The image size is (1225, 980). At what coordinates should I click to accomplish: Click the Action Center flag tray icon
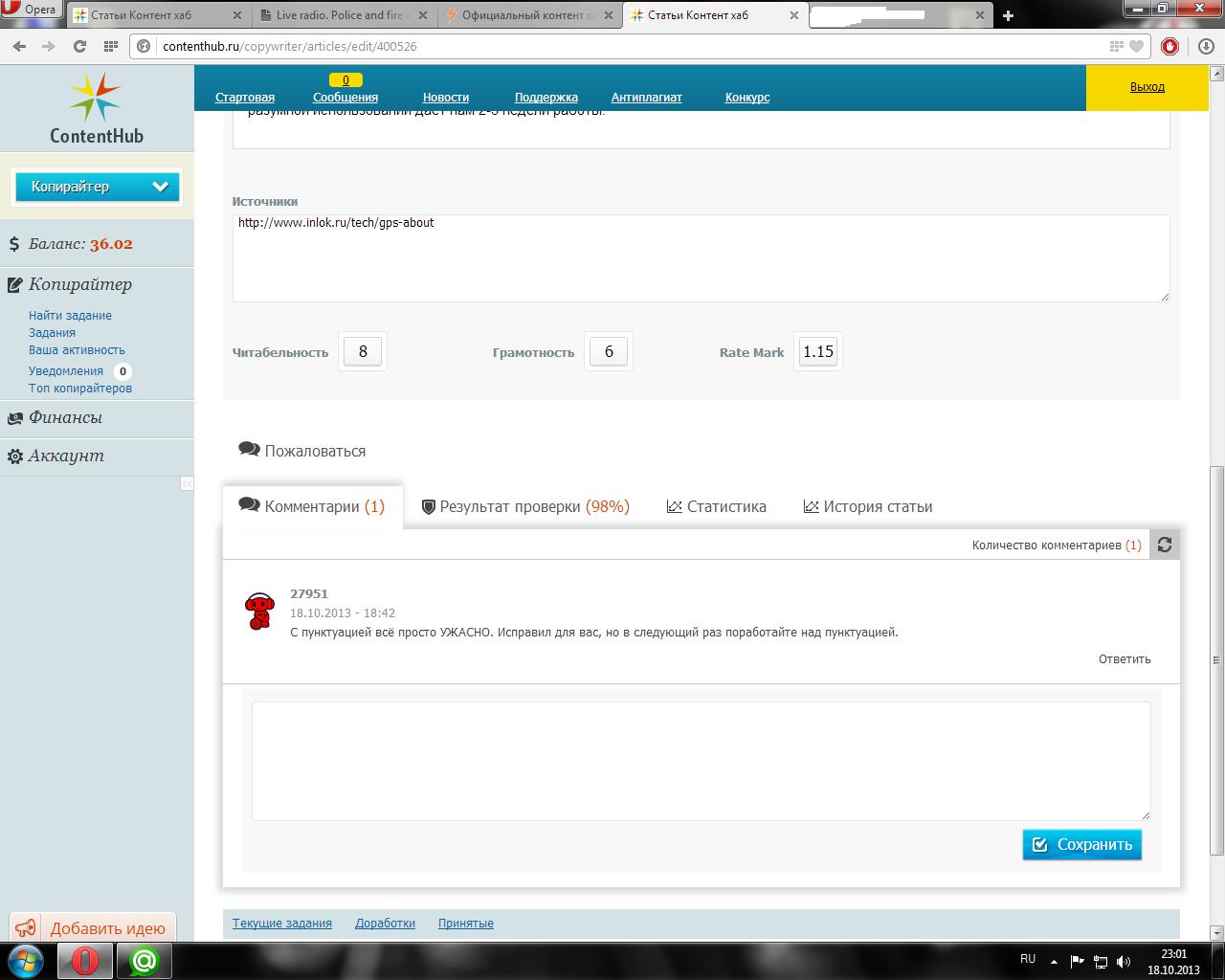[1078, 961]
